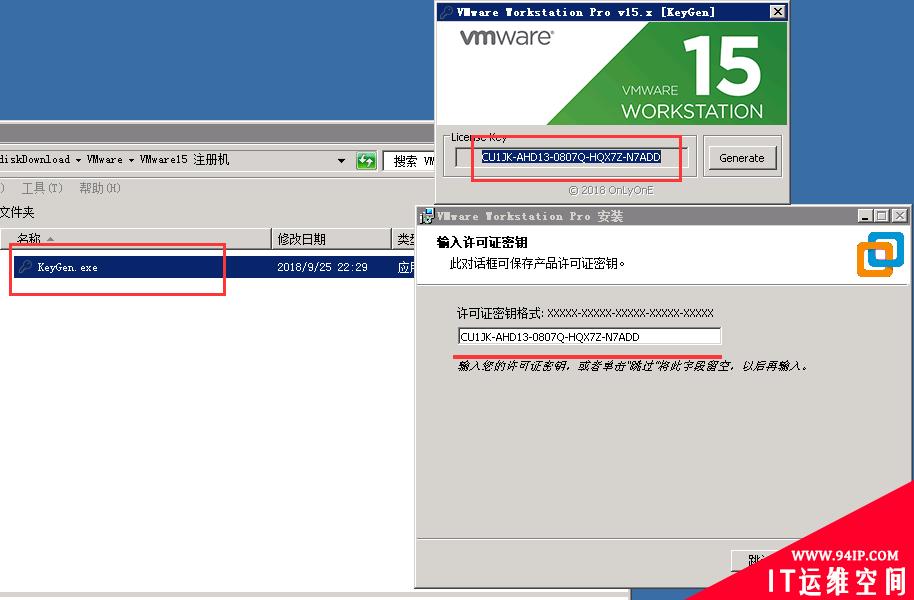The height and width of the screenshot is (600, 914).
Task: Expand the address bar history dropdown
Action: [x=342, y=160]
